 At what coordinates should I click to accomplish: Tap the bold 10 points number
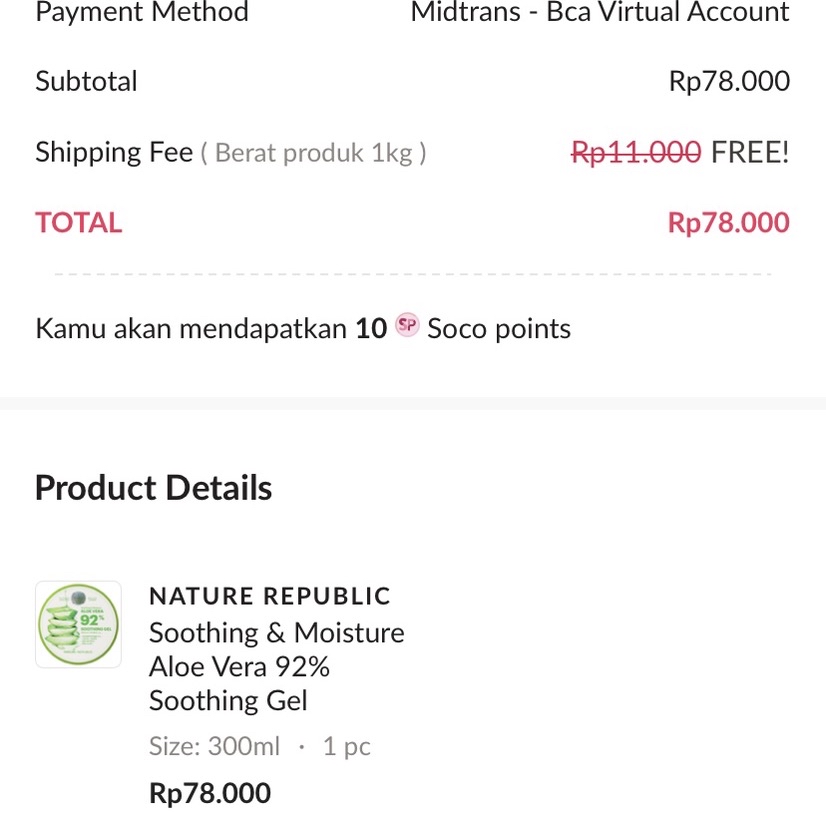[x=371, y=328]
